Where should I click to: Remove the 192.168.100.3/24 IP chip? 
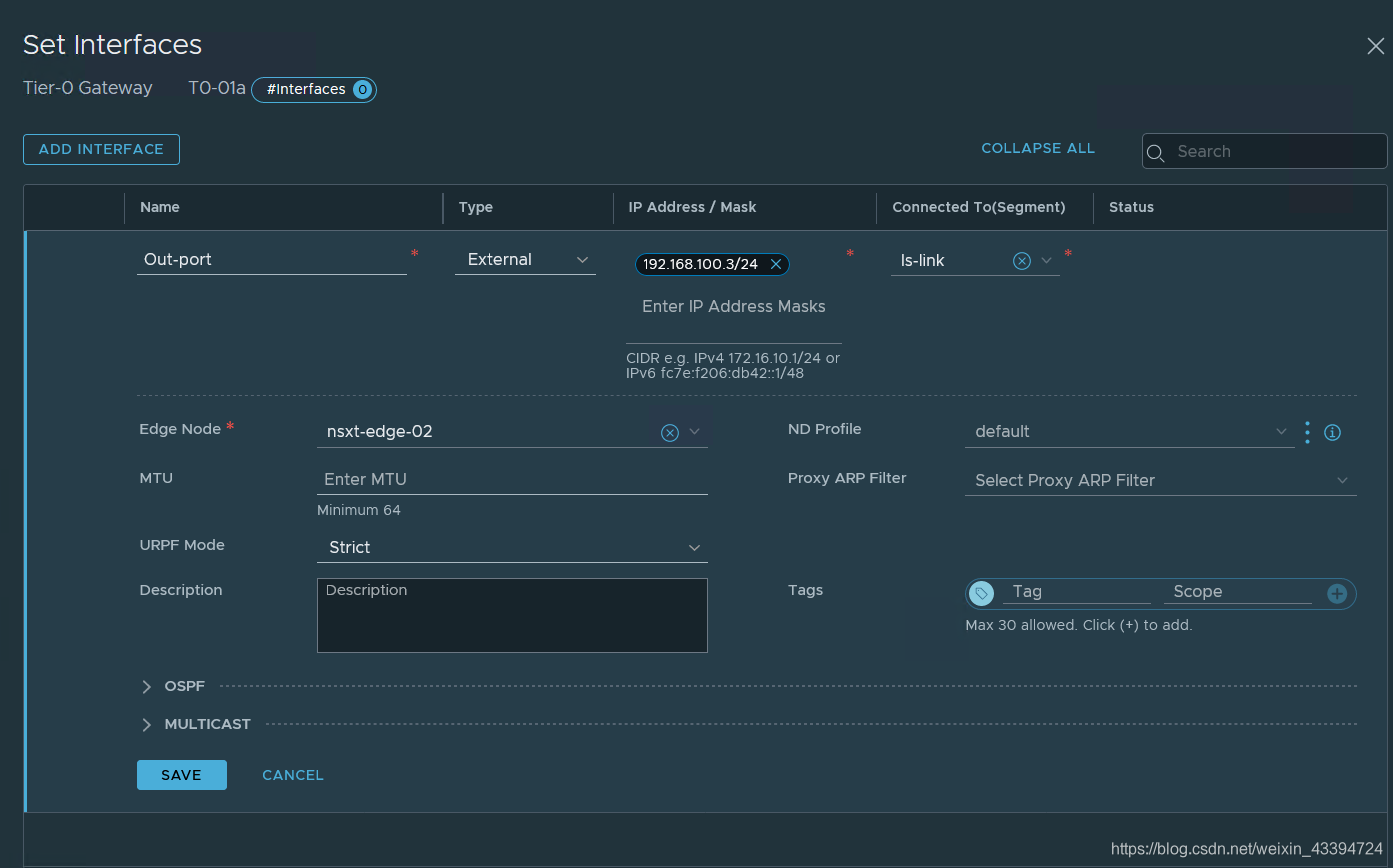tap(776, 264)
